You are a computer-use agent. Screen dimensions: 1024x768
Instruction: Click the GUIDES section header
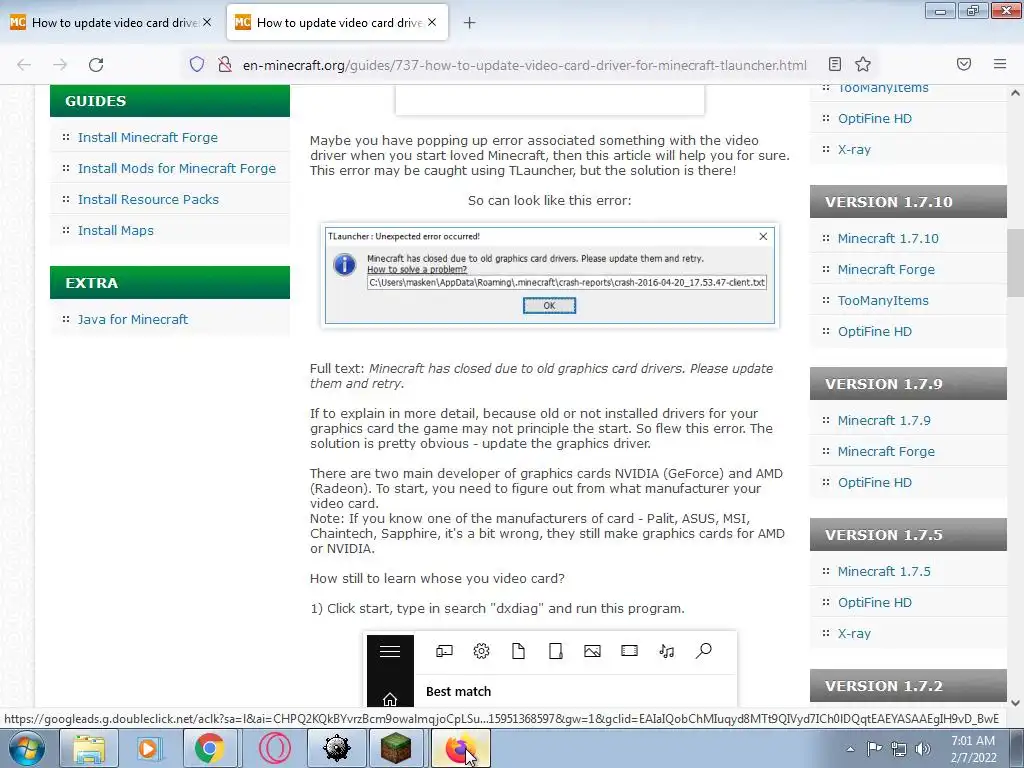tap(170, 101)
